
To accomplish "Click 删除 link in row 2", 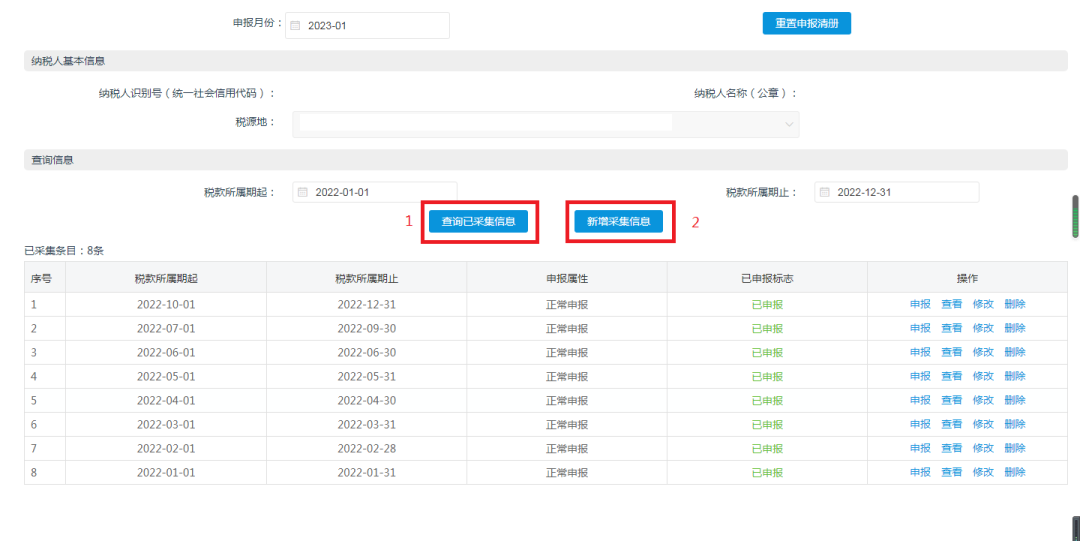I will (1015, 328).
